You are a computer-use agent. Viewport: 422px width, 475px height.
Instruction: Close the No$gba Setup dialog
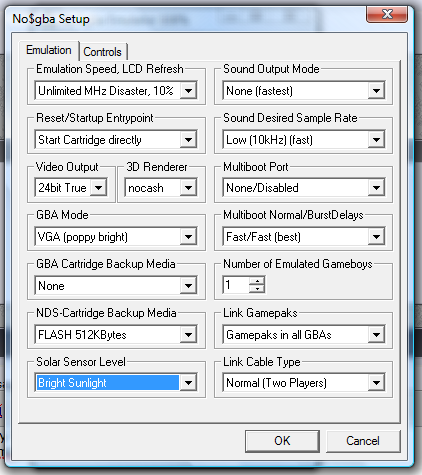click(387, 14)
